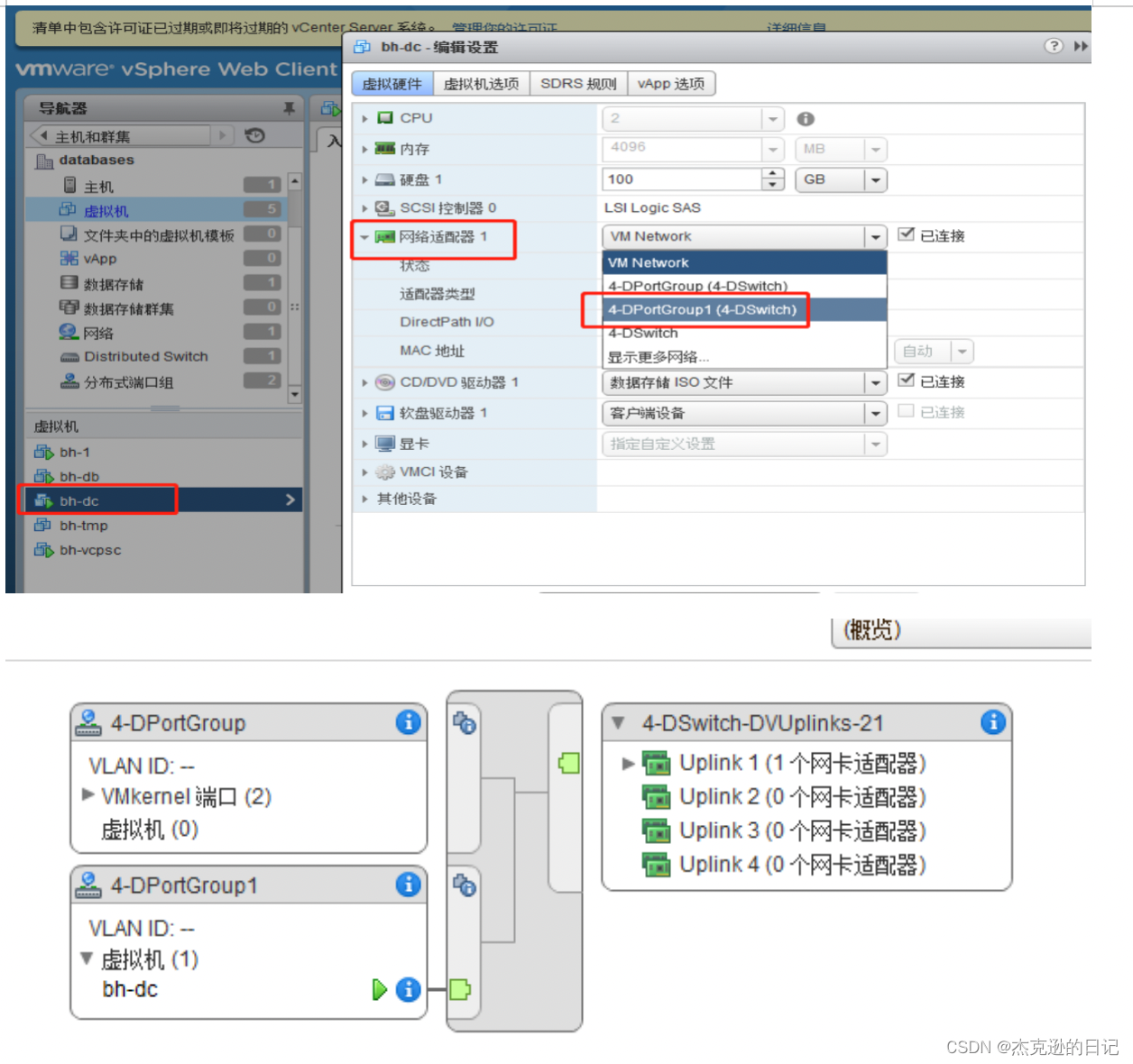Open info for 4-DSwitch-DVUplinks-21
Image resolution: width=1133 pixels, height=1064 pixels.
click(x=992, y=722)
